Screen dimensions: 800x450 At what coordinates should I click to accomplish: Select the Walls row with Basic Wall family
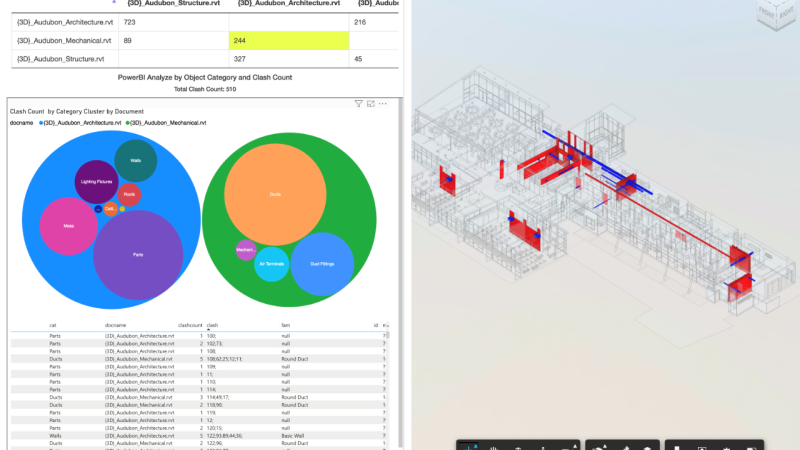(x=199, y=436)
